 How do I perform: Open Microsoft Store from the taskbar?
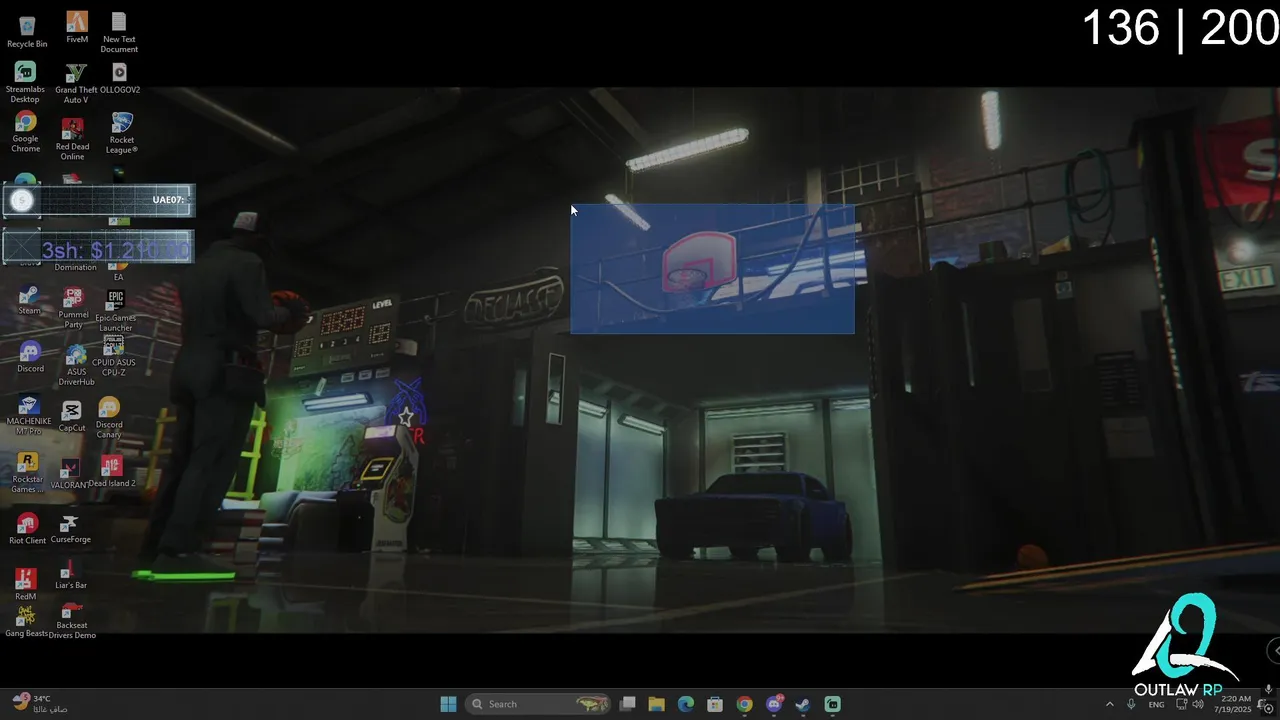coord(715,704)
